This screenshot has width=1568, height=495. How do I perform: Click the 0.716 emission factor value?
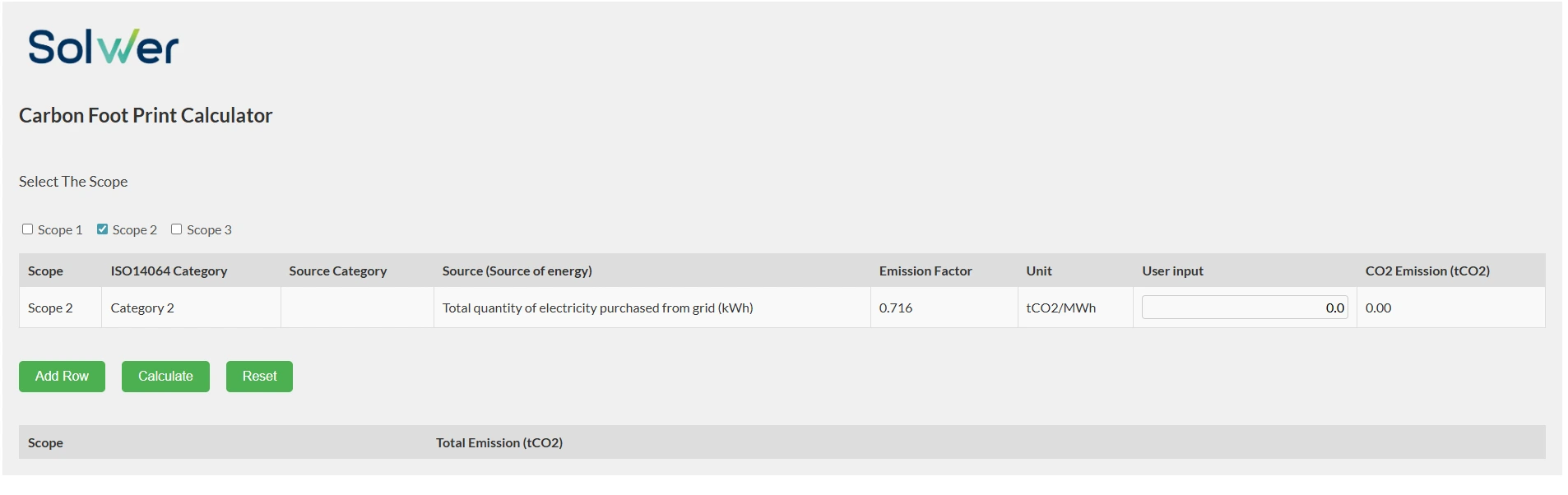point(895,308)
